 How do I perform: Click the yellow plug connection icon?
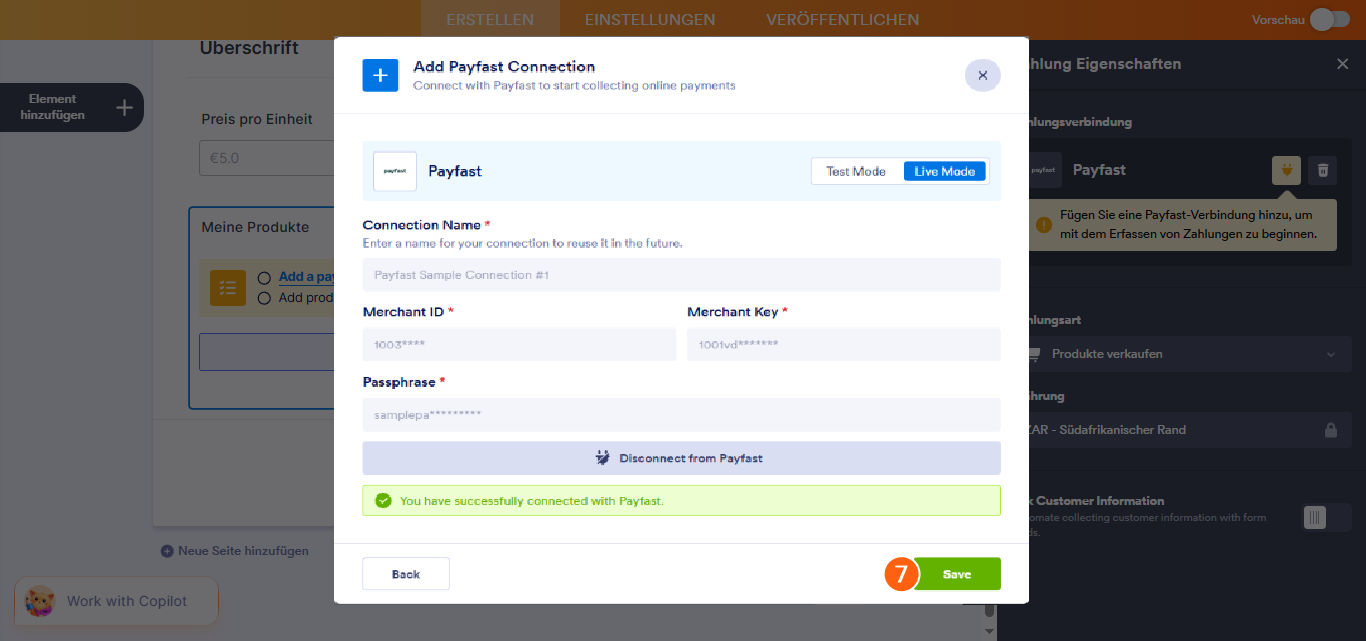point(1286,170)
